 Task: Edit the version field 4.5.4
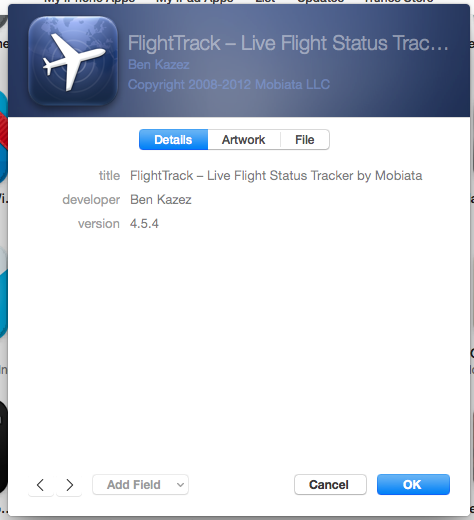(144, 224)
